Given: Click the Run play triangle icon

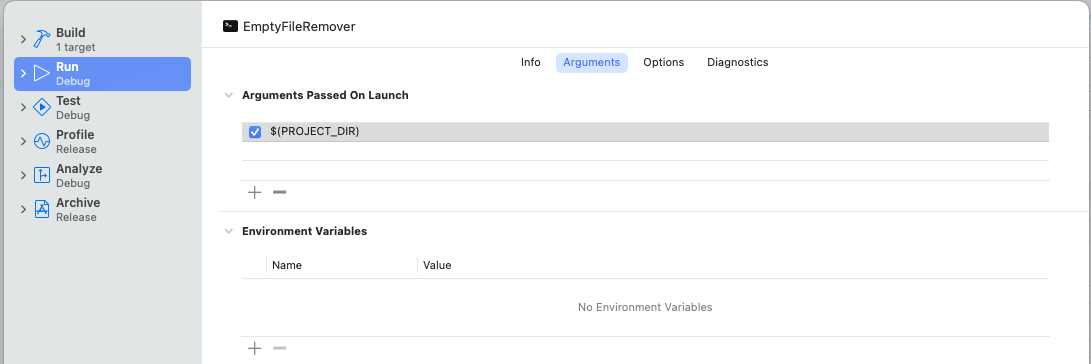Looking at the screenshot, I should click(42, 73).
